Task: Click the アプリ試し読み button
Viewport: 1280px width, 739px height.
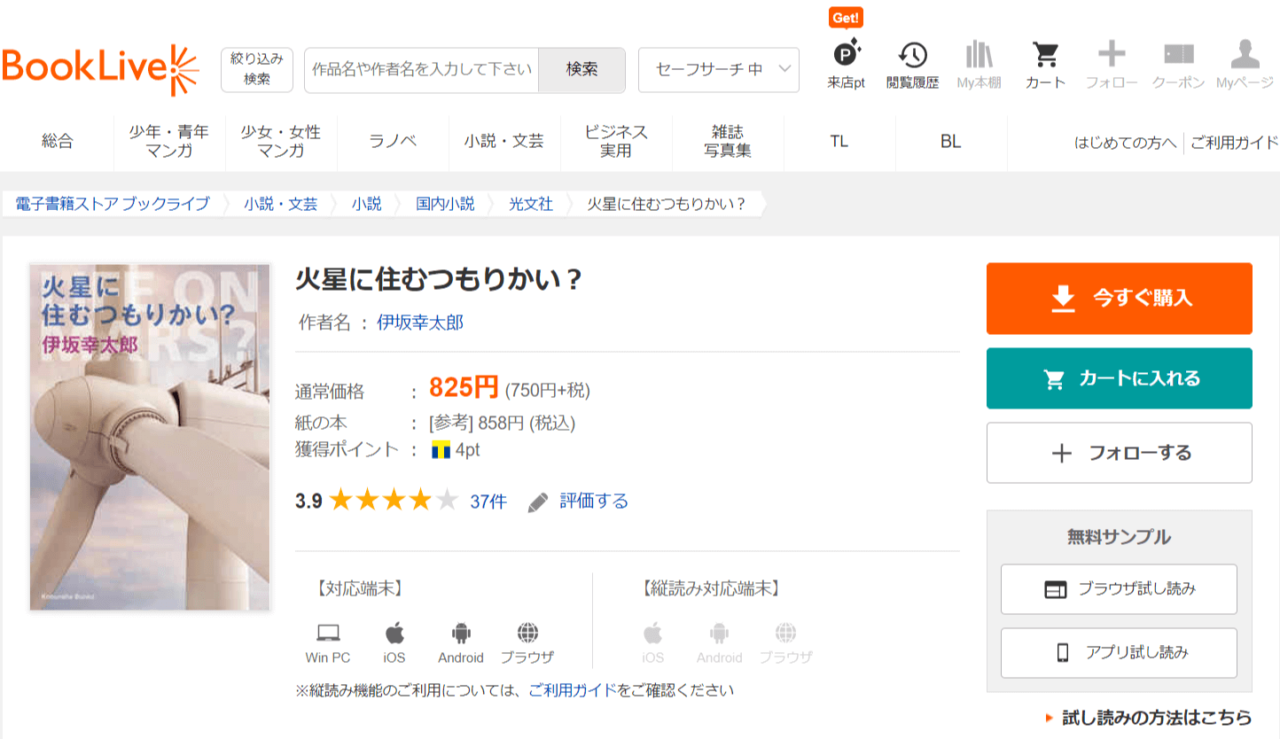Action: (x=1119, y=653)
